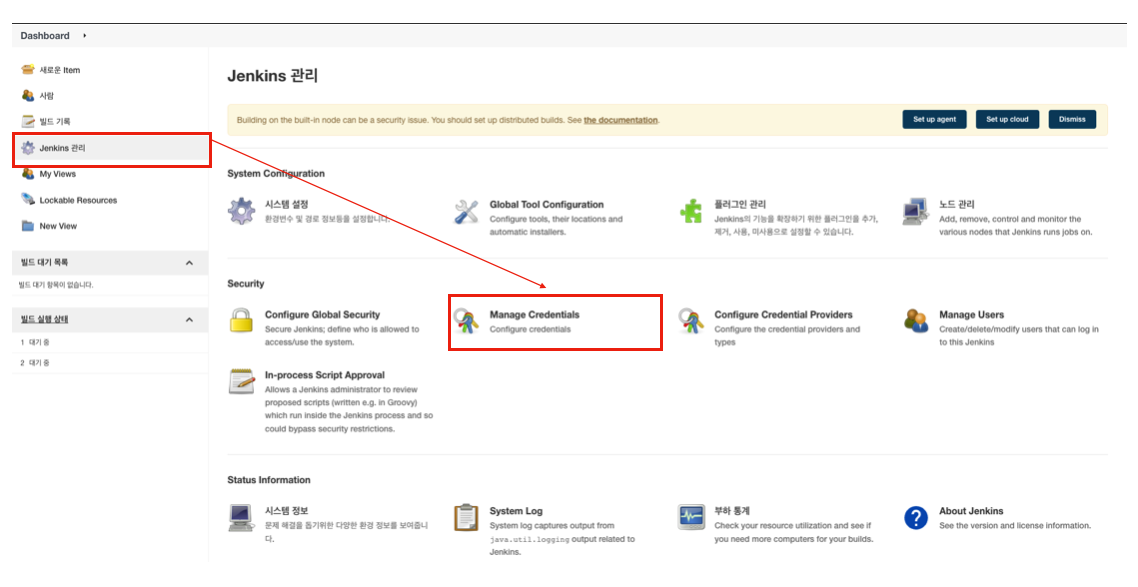Image resolution: width=1138 pixels, height=587 pixels.
Task: Collapse the 빌드 실행 상태 panel
Action: (189, 320)
